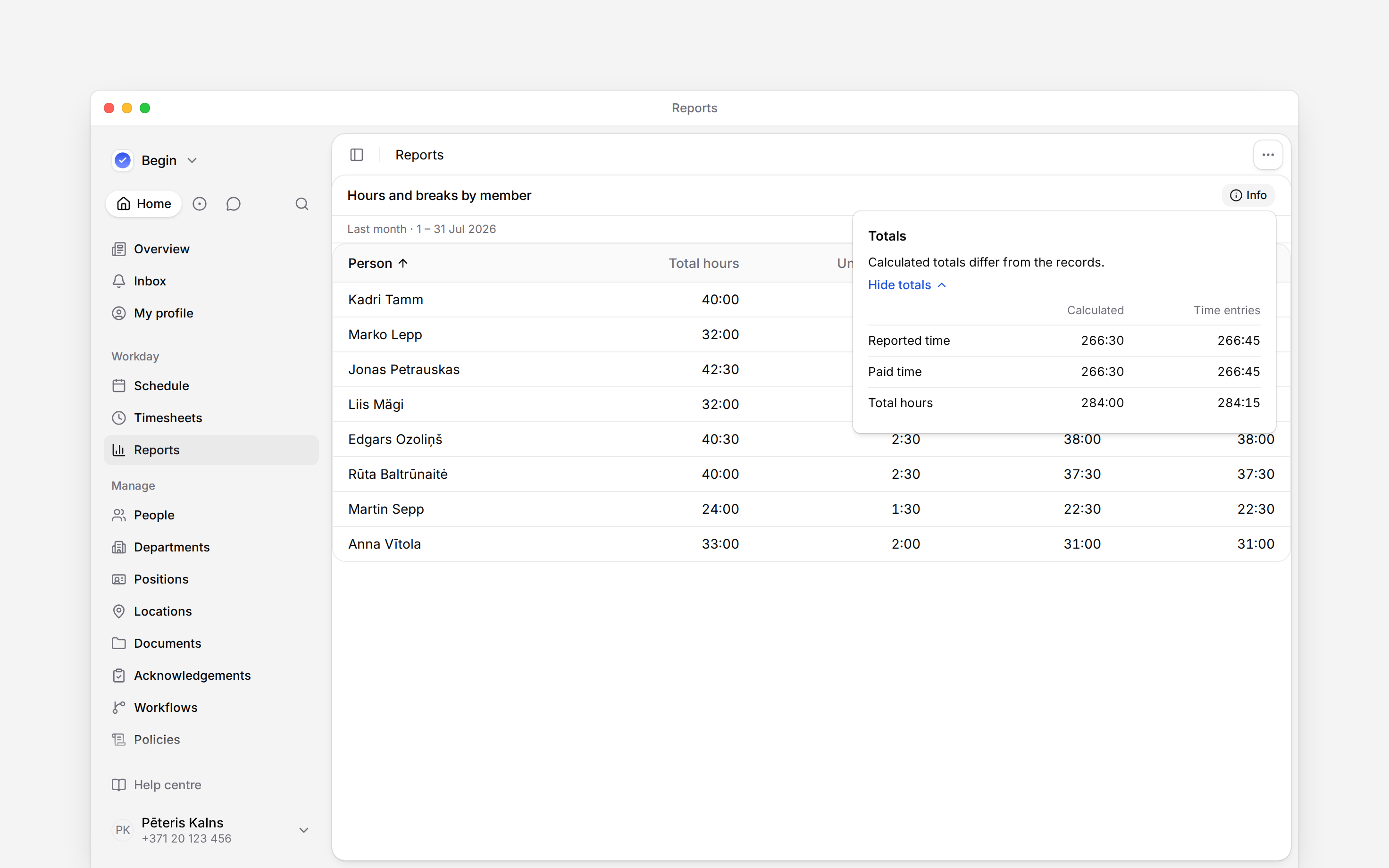This screenshot has width=1389, height=868.
Task: Click the Reported time calculated value 266:30
Action: pyautogui.click(x=1102, y=341)
